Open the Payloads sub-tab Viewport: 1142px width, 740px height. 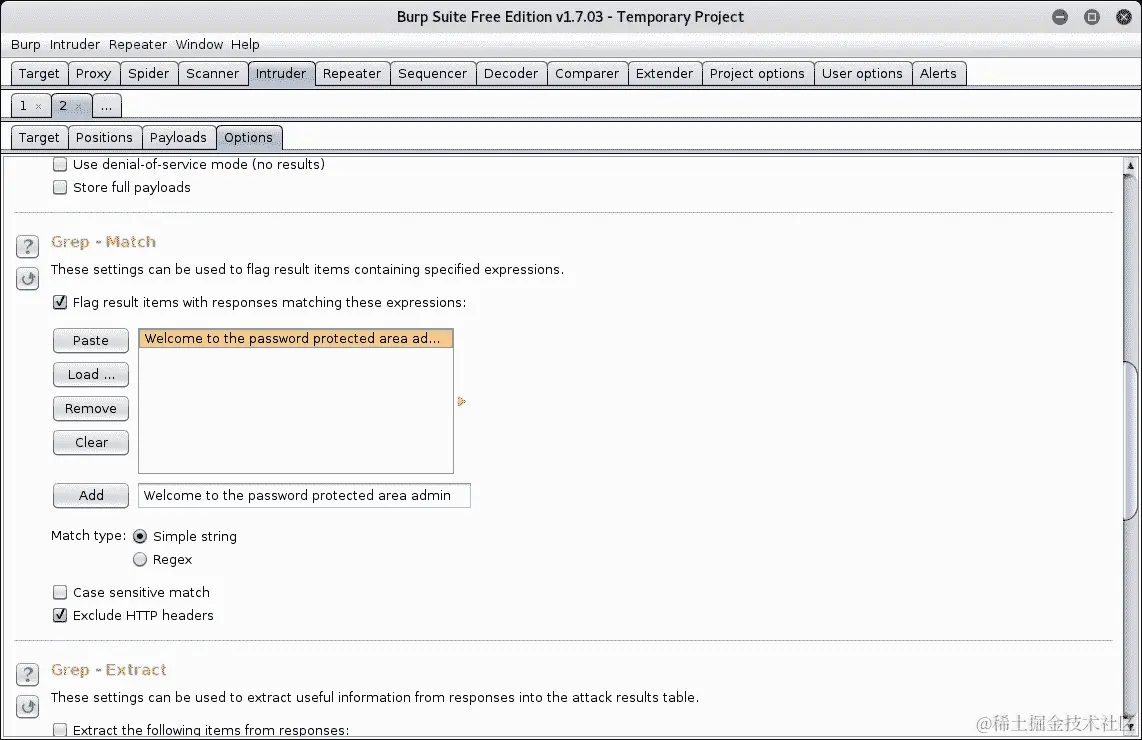point(178,138)
